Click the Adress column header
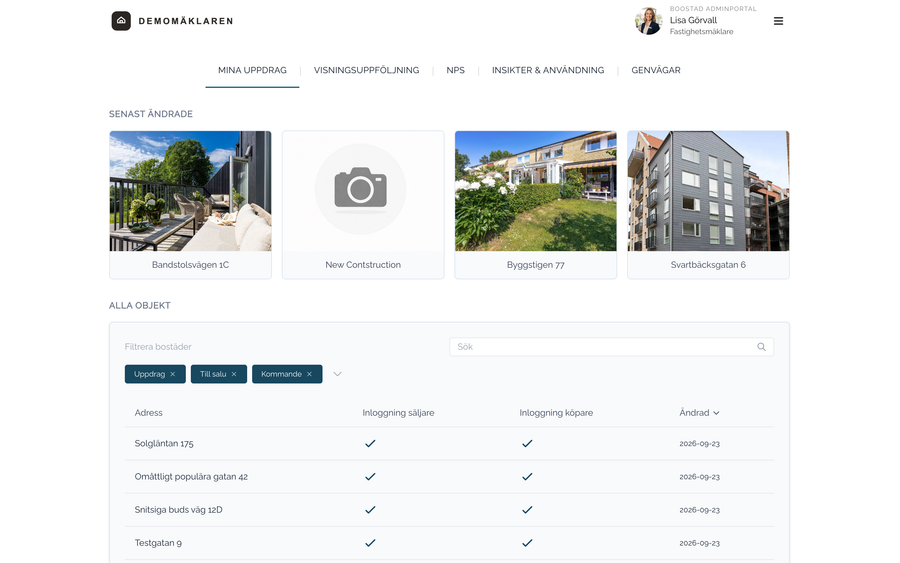This screenshot has height=563, width=900. coord(149,413)
